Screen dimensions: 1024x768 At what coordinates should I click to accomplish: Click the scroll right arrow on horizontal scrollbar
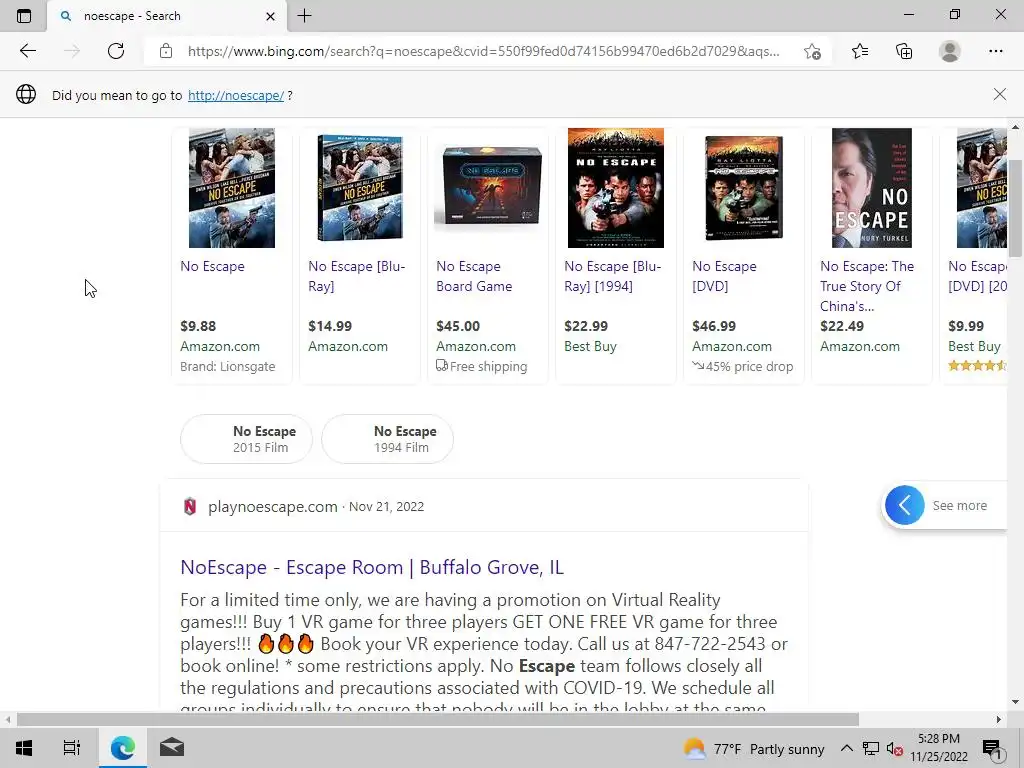[999, 720]
